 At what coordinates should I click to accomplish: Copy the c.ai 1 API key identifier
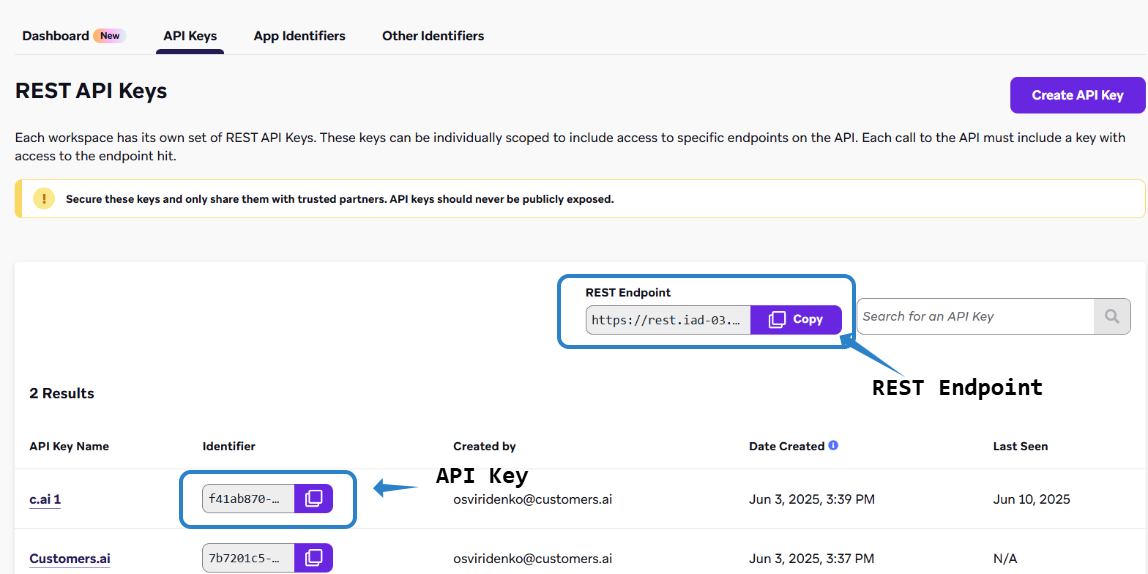coord(313,499)
